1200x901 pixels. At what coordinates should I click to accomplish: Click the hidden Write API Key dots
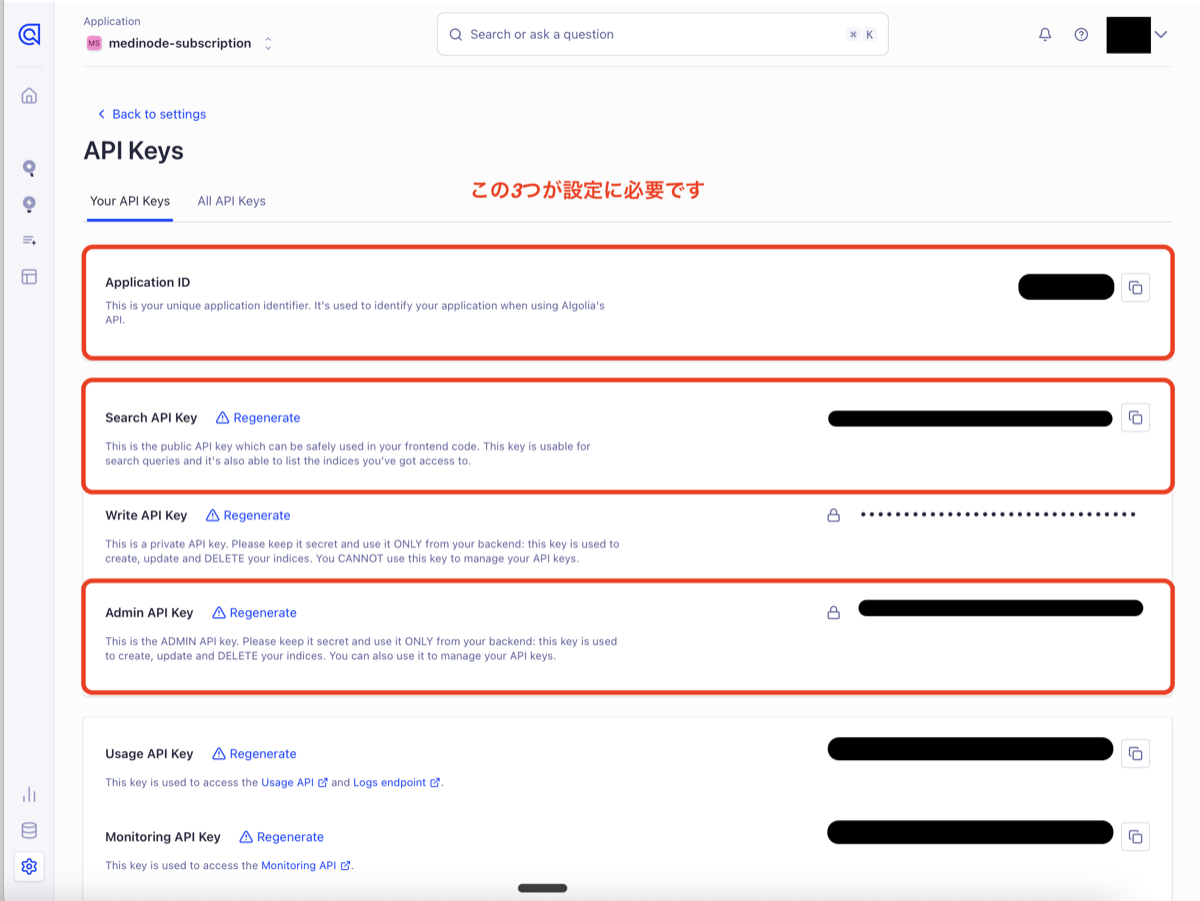point(998,515)
